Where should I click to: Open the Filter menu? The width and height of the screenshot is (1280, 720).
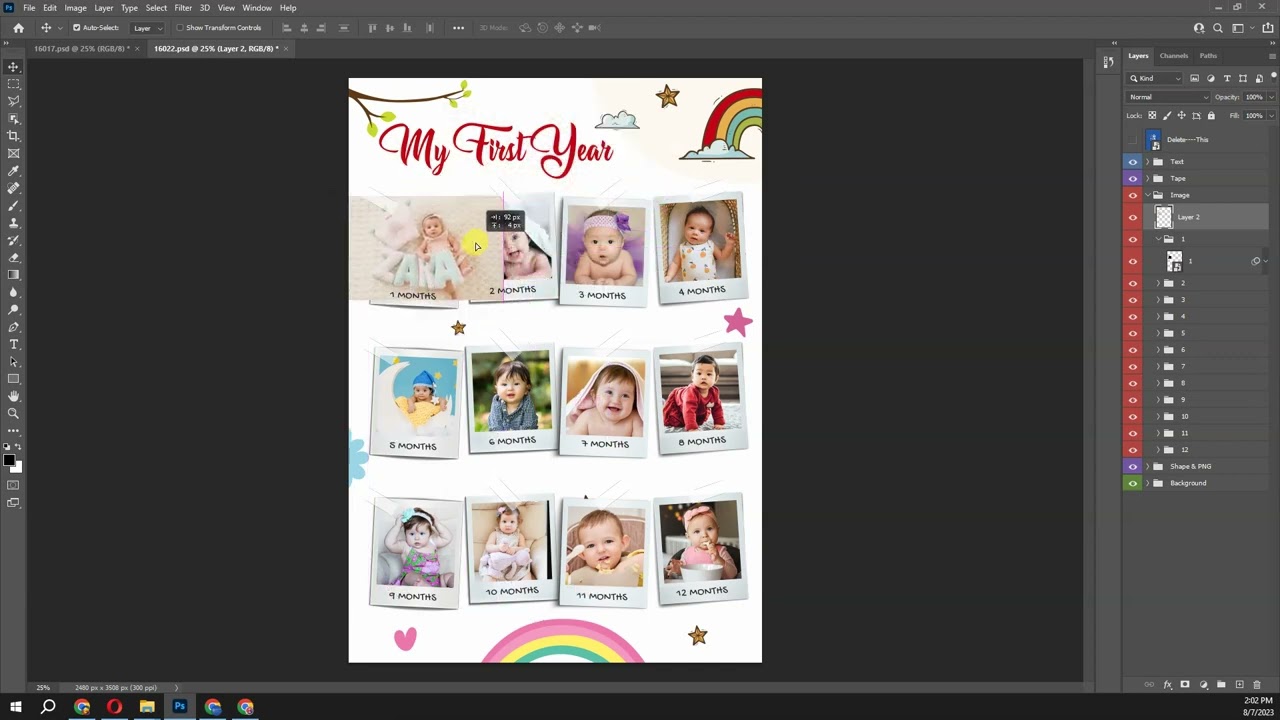183,8
